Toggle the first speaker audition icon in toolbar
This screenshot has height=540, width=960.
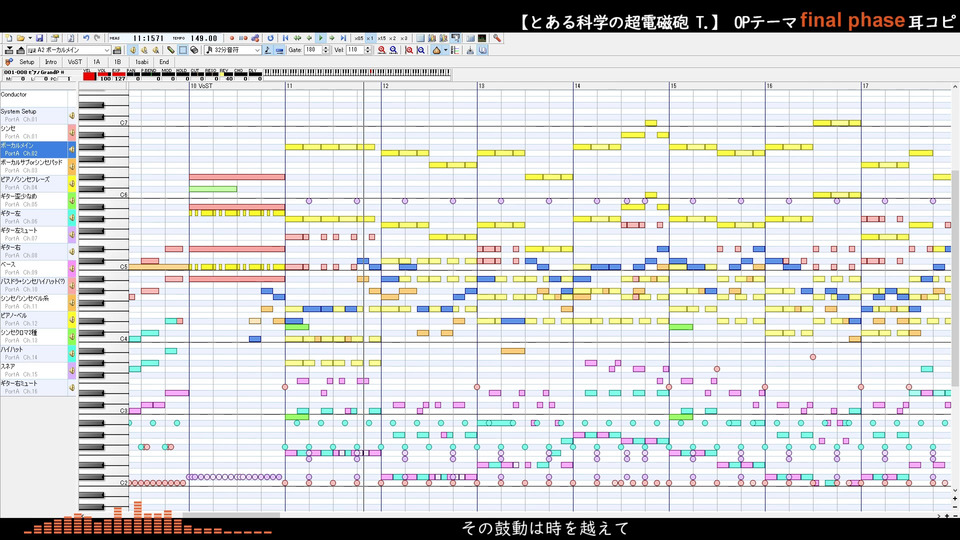point(132,50)
